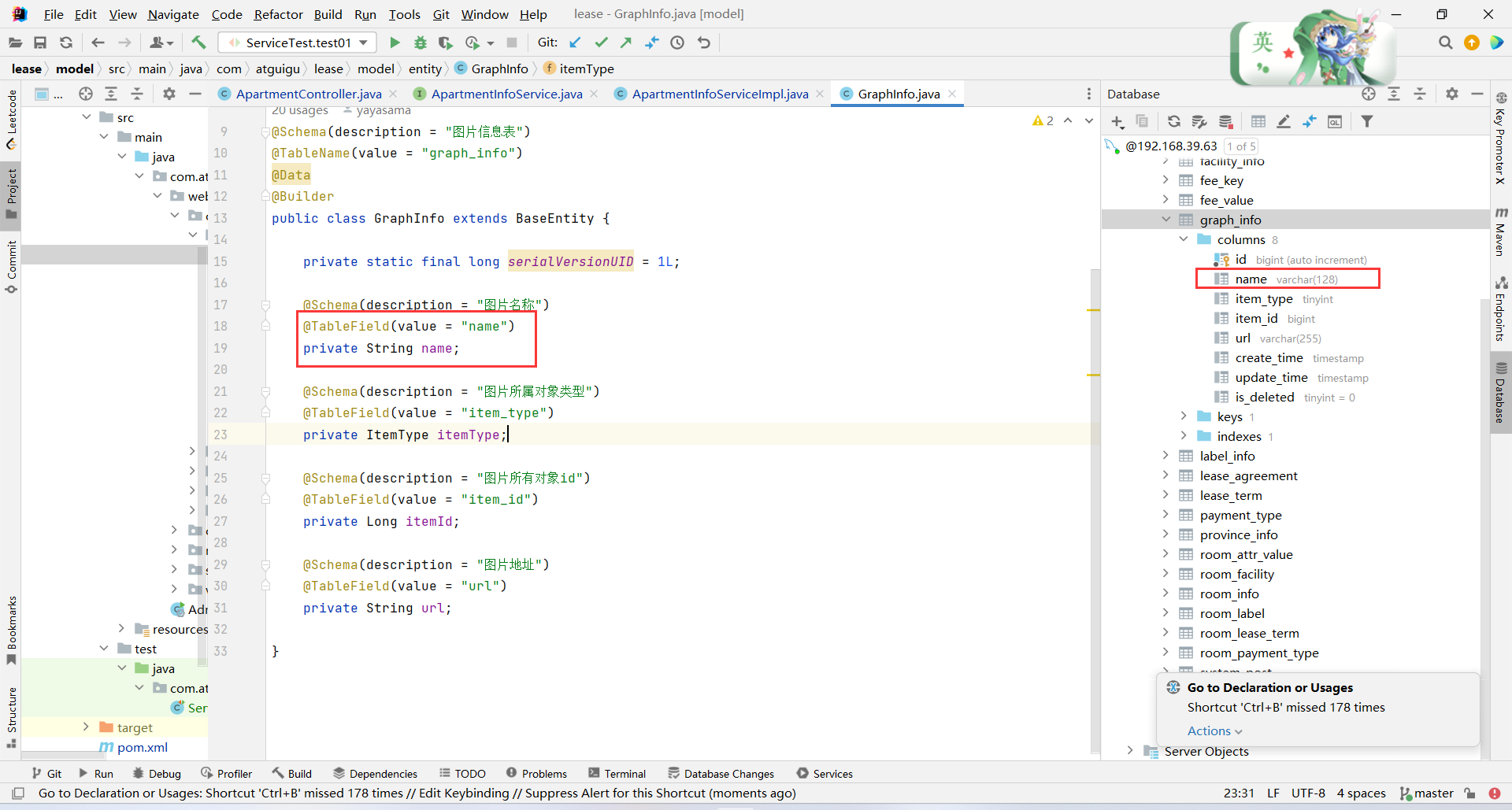This screenshot has height=810, width=1512.
Task: Push commits with Git push arrow
Action: (626, 43)
